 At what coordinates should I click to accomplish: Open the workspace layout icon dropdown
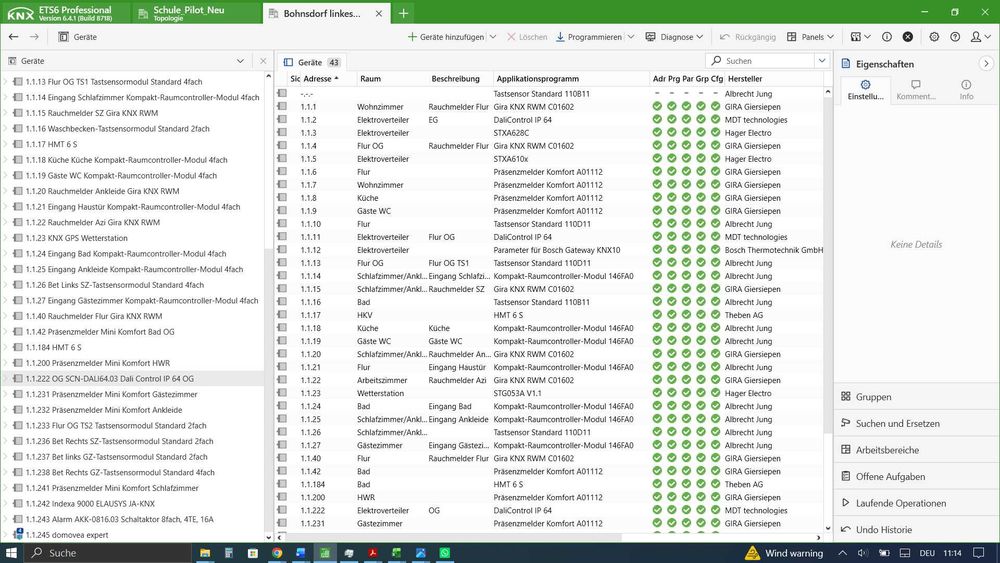coord(860,37)
